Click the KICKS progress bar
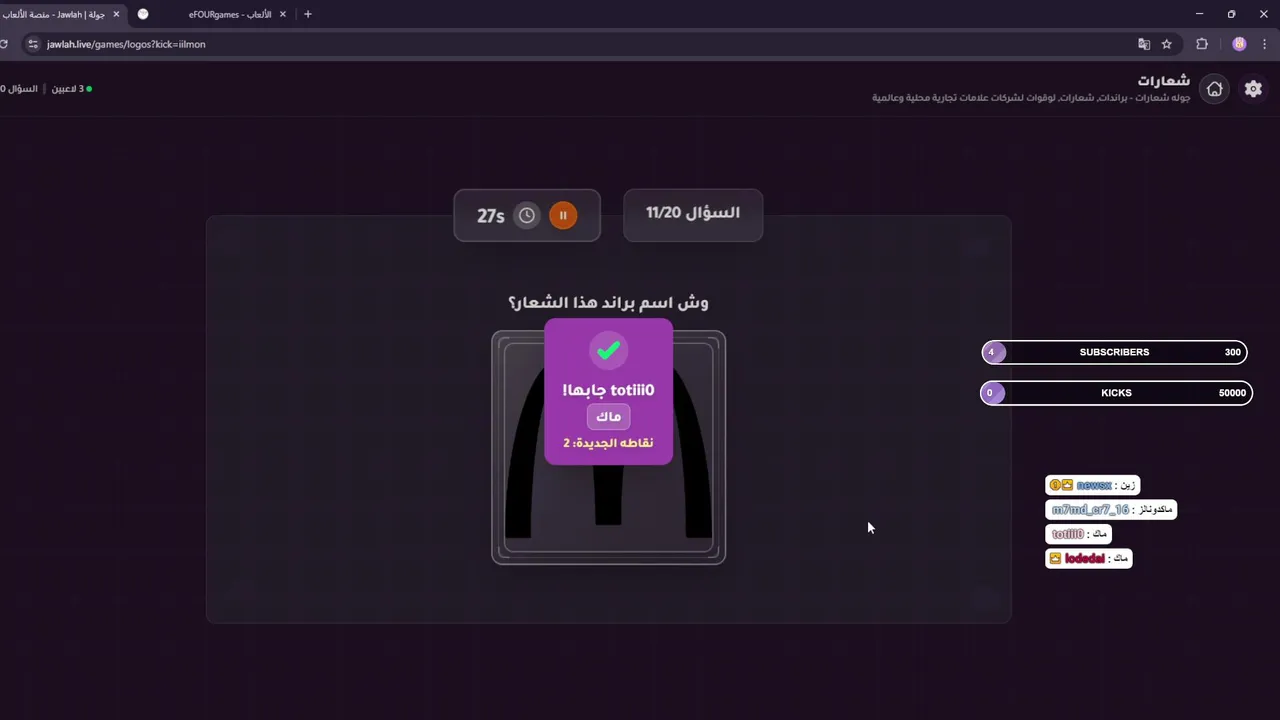The image size is (1280, 720). click(1116, 393)
